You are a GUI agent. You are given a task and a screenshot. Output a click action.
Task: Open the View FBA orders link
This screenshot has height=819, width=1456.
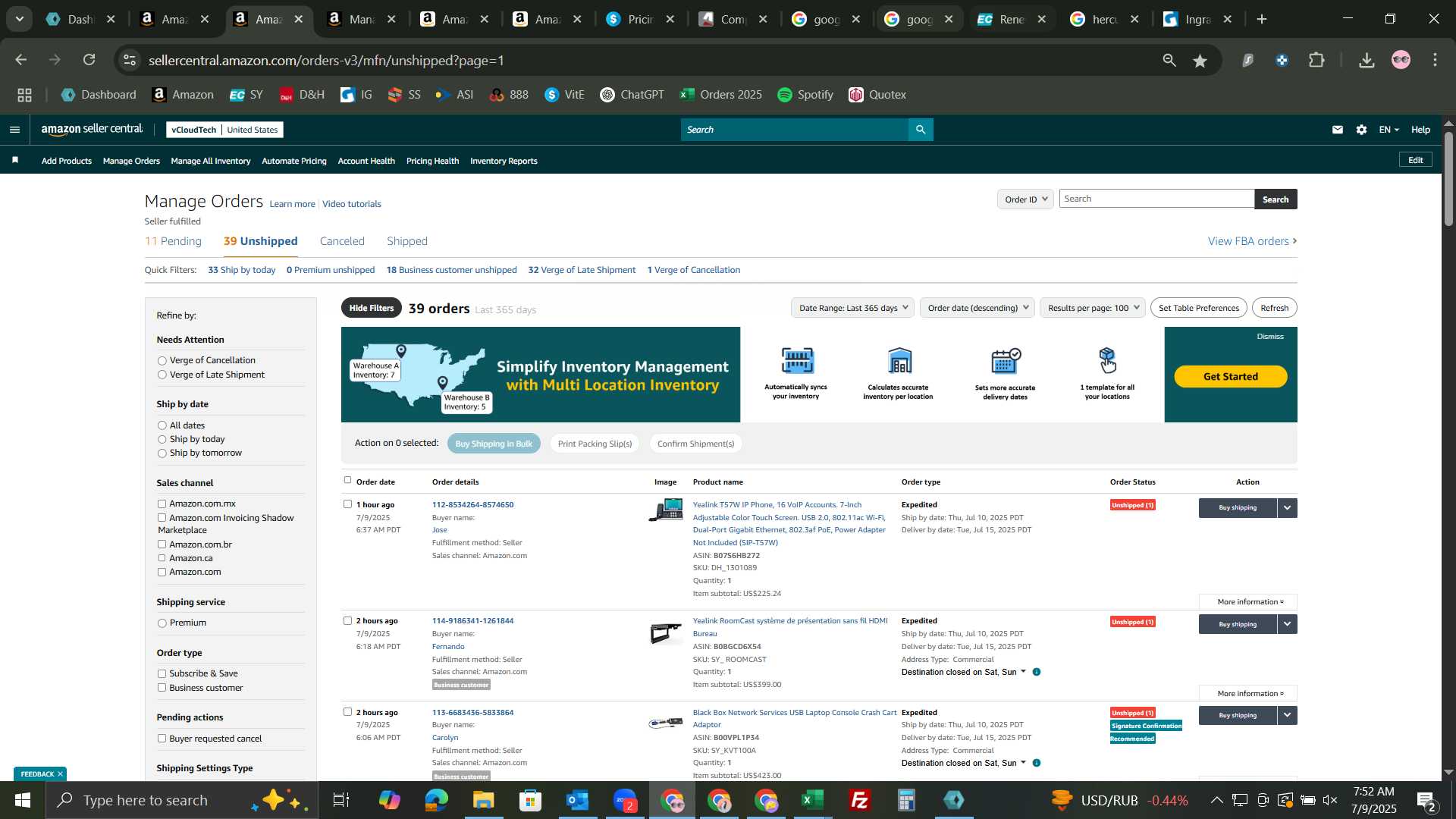1252,241
